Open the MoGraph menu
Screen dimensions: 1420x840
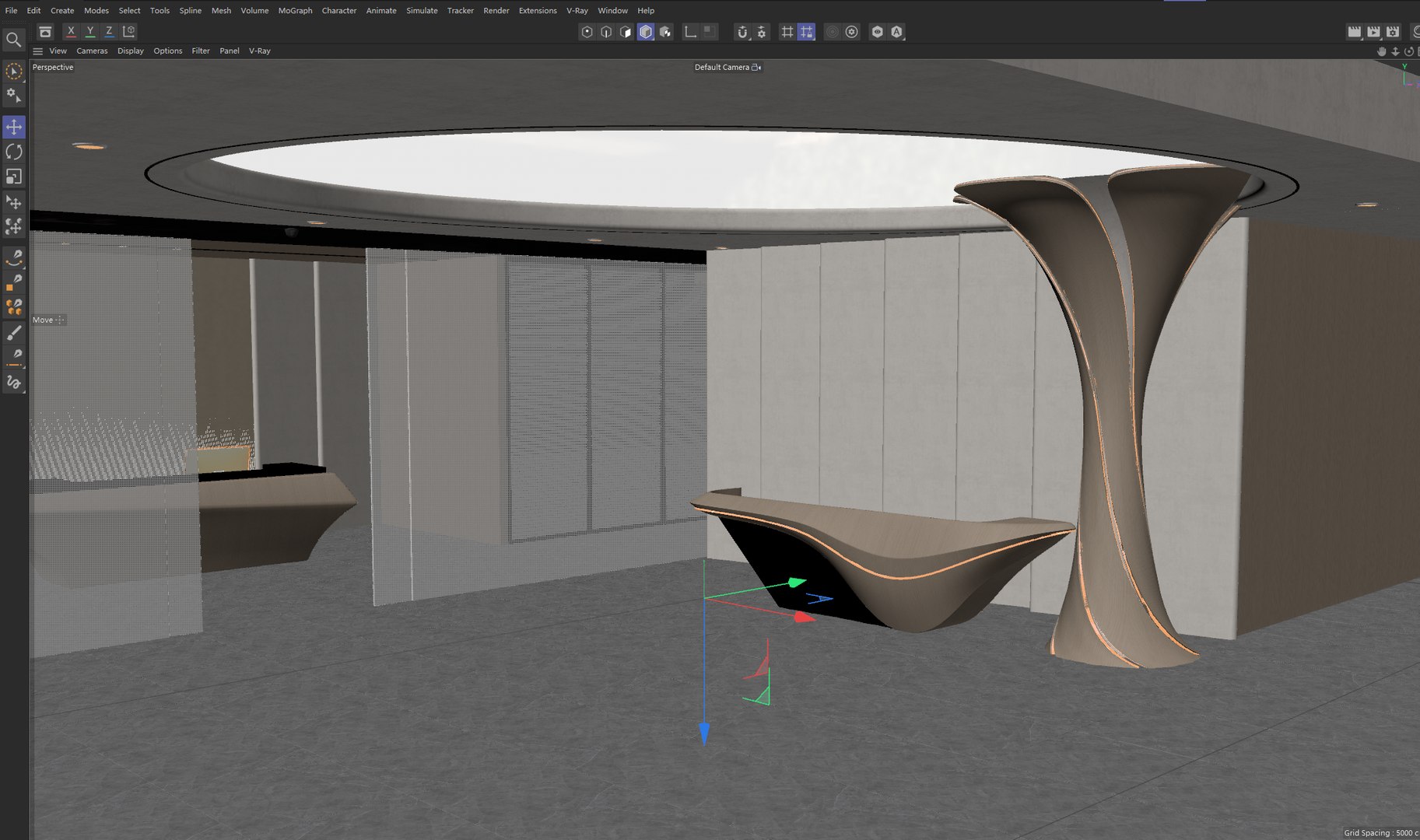[x=296, y=11]
